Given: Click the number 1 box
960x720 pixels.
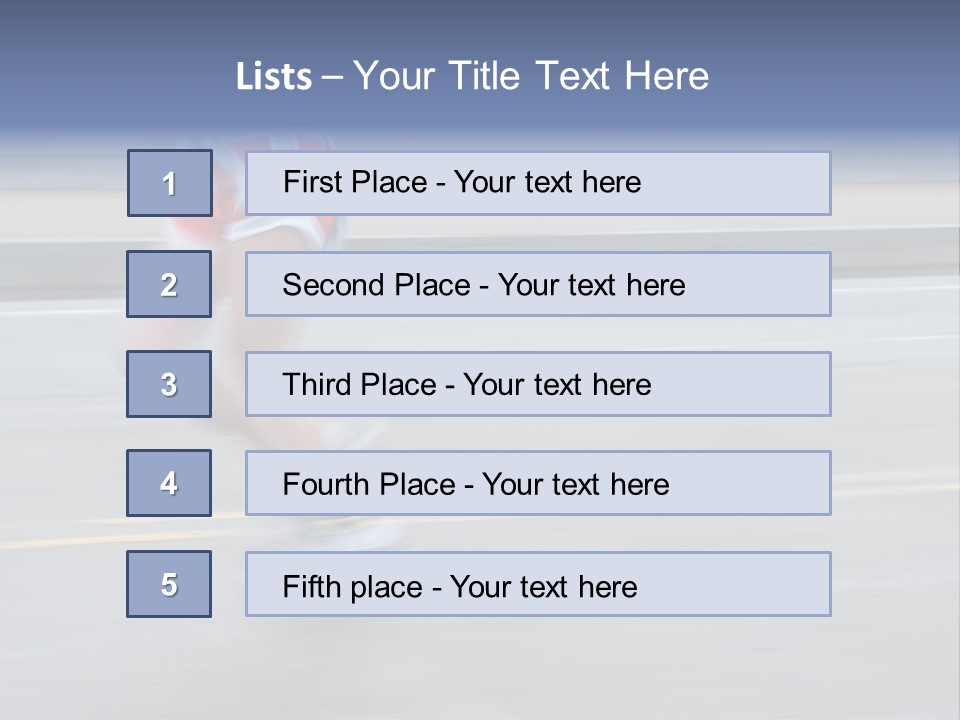Looking at the screenshot, I should [170, 183].
